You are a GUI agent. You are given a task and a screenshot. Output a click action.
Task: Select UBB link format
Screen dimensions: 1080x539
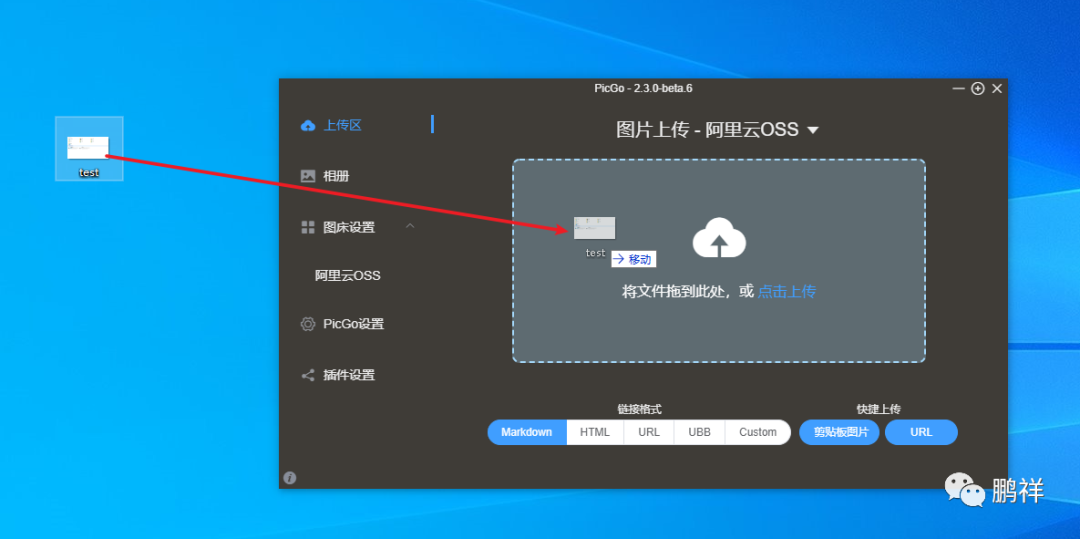[699, 432]
